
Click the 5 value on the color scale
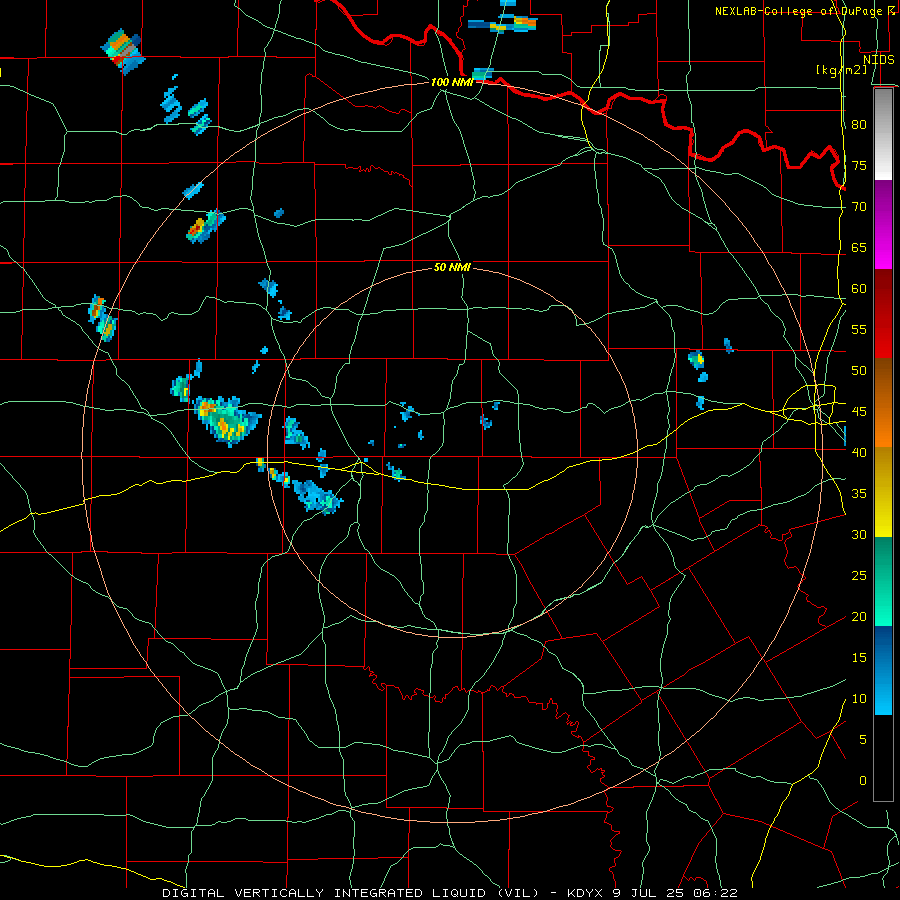click(x=863, y=739)
